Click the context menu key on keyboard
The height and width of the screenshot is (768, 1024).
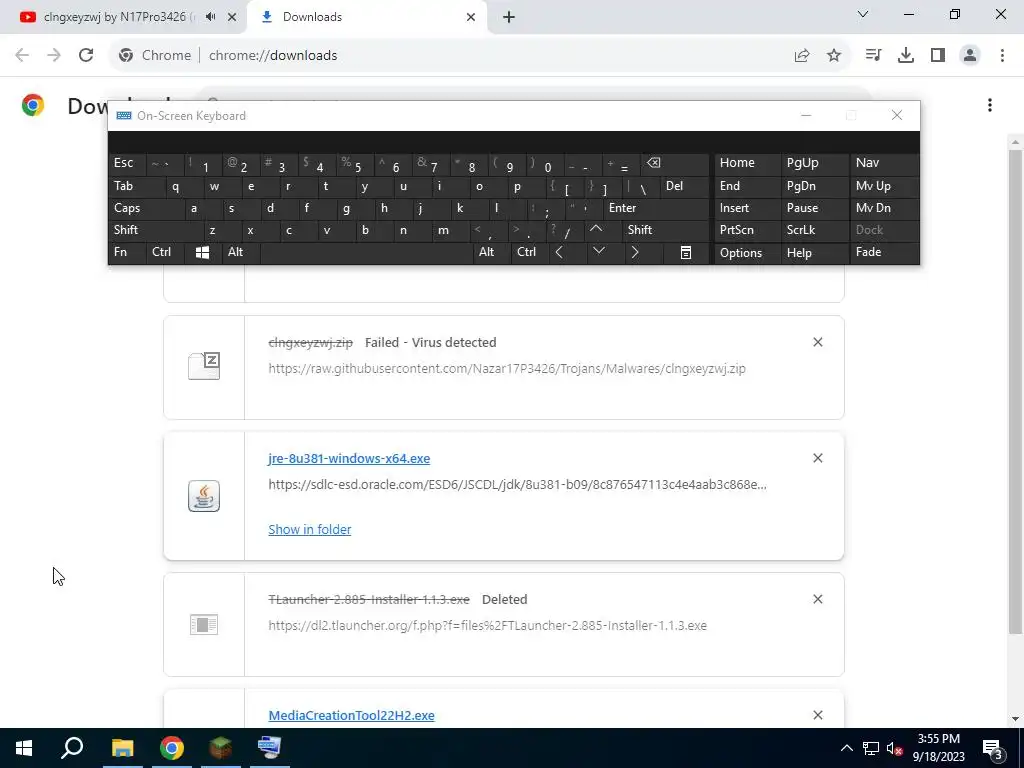coord(686,252)
